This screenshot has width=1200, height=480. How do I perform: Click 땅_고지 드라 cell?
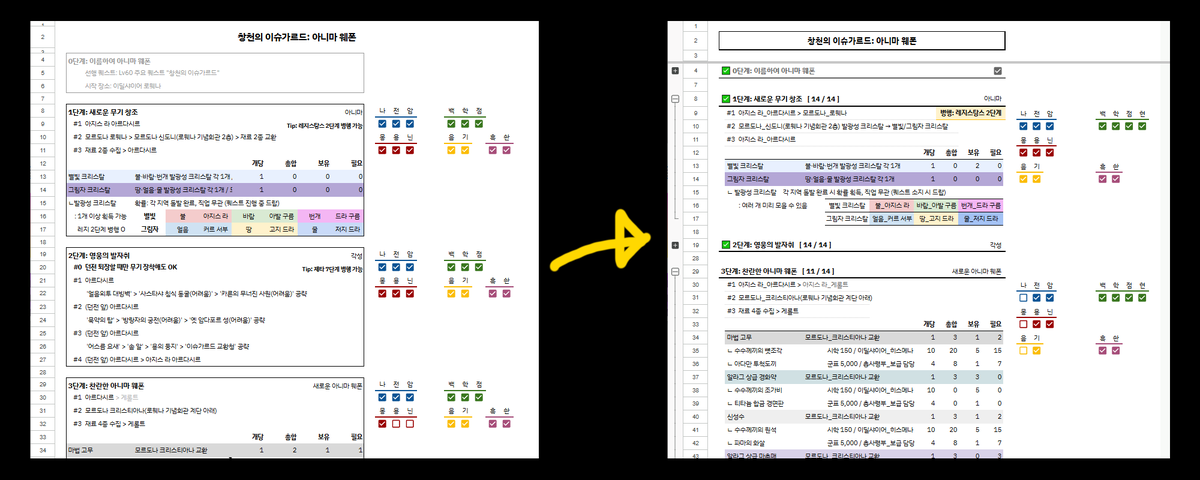tap(937, 217)
